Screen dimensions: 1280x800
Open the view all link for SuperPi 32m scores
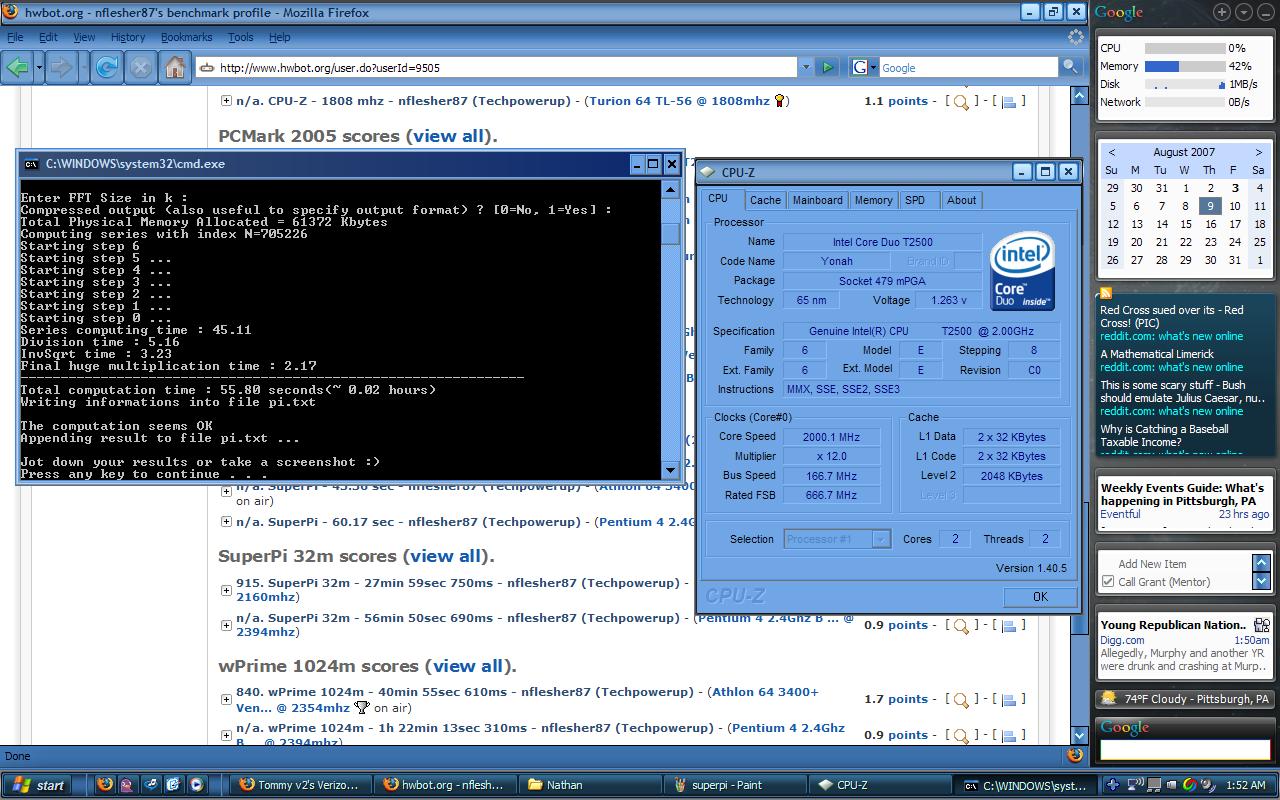coord(446,556)
